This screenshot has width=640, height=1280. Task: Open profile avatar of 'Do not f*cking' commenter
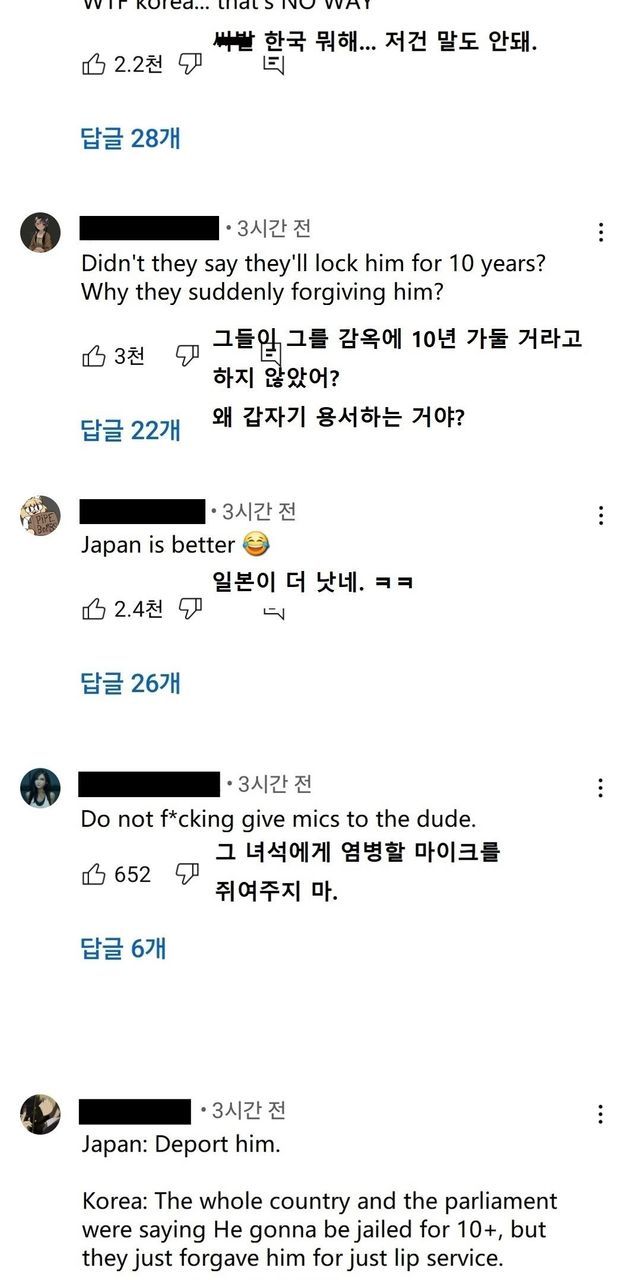[40, 788]
